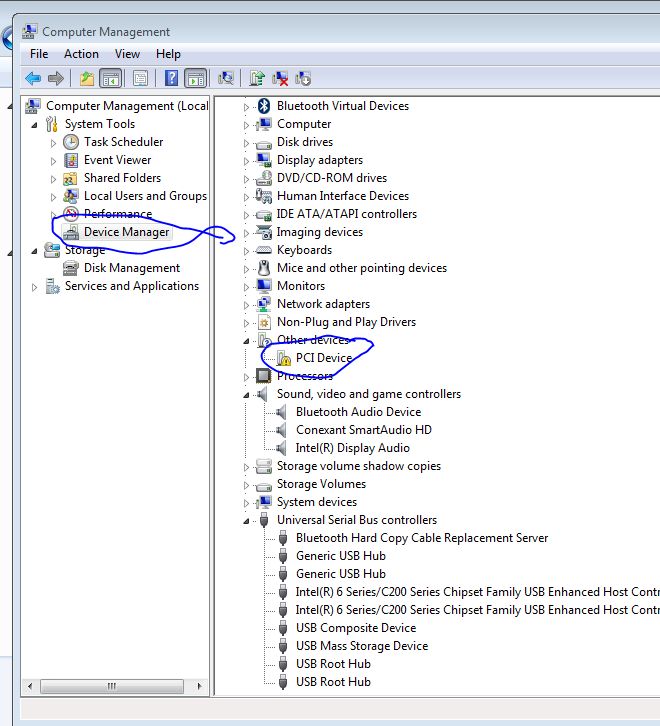Select USB Composite Device entry
The width and height of the screenshot is (660, 726).
(x=356, y=627)
